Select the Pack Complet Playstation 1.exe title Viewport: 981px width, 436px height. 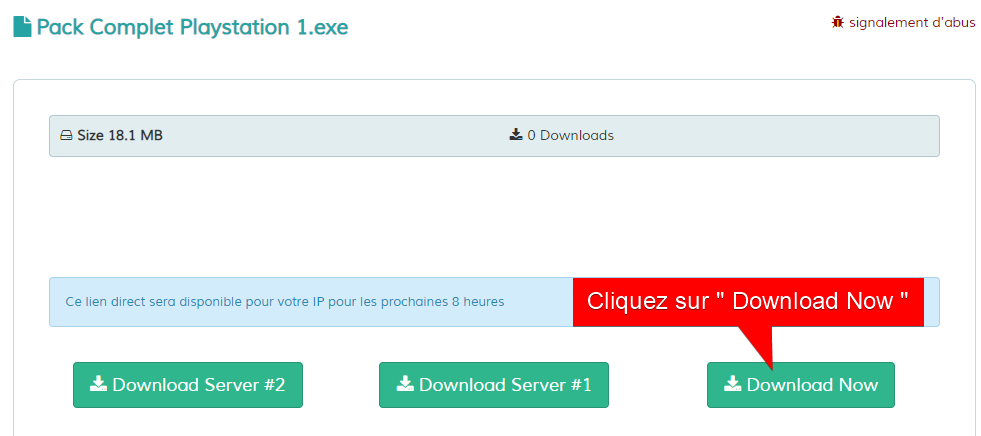(x=192, y=28)
